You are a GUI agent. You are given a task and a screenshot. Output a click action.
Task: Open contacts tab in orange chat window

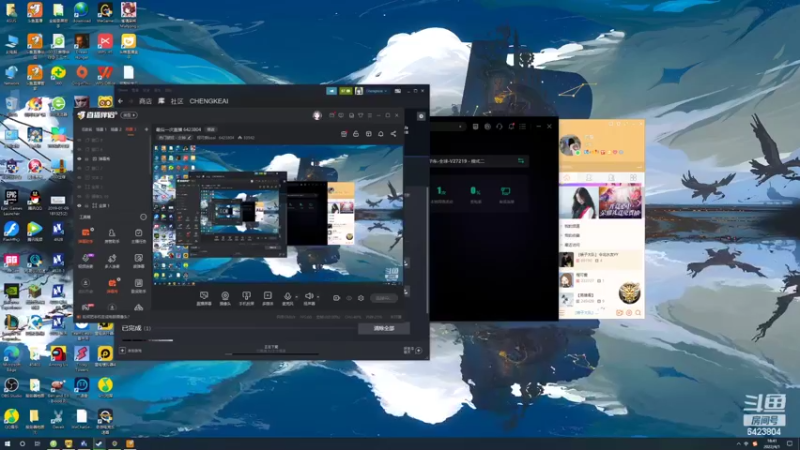tap(589, 178)
